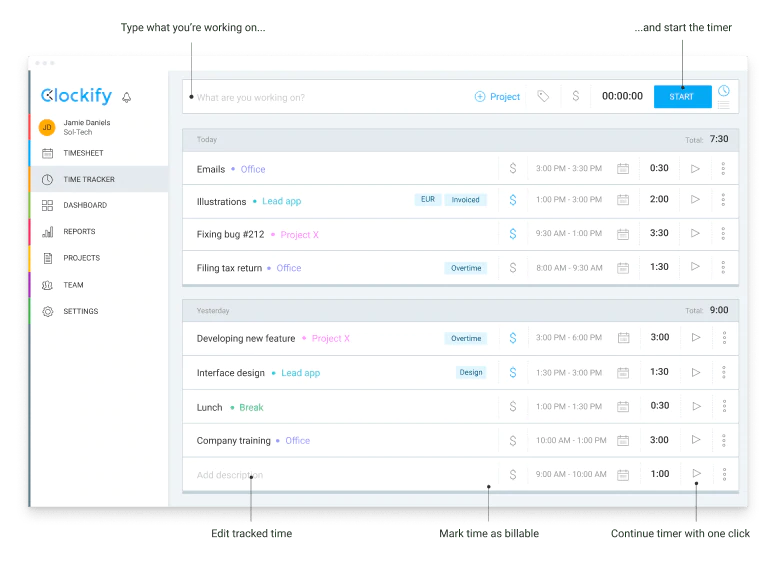Open calendar for Company training entry
The image size is (778, 562).
(623, 440)
